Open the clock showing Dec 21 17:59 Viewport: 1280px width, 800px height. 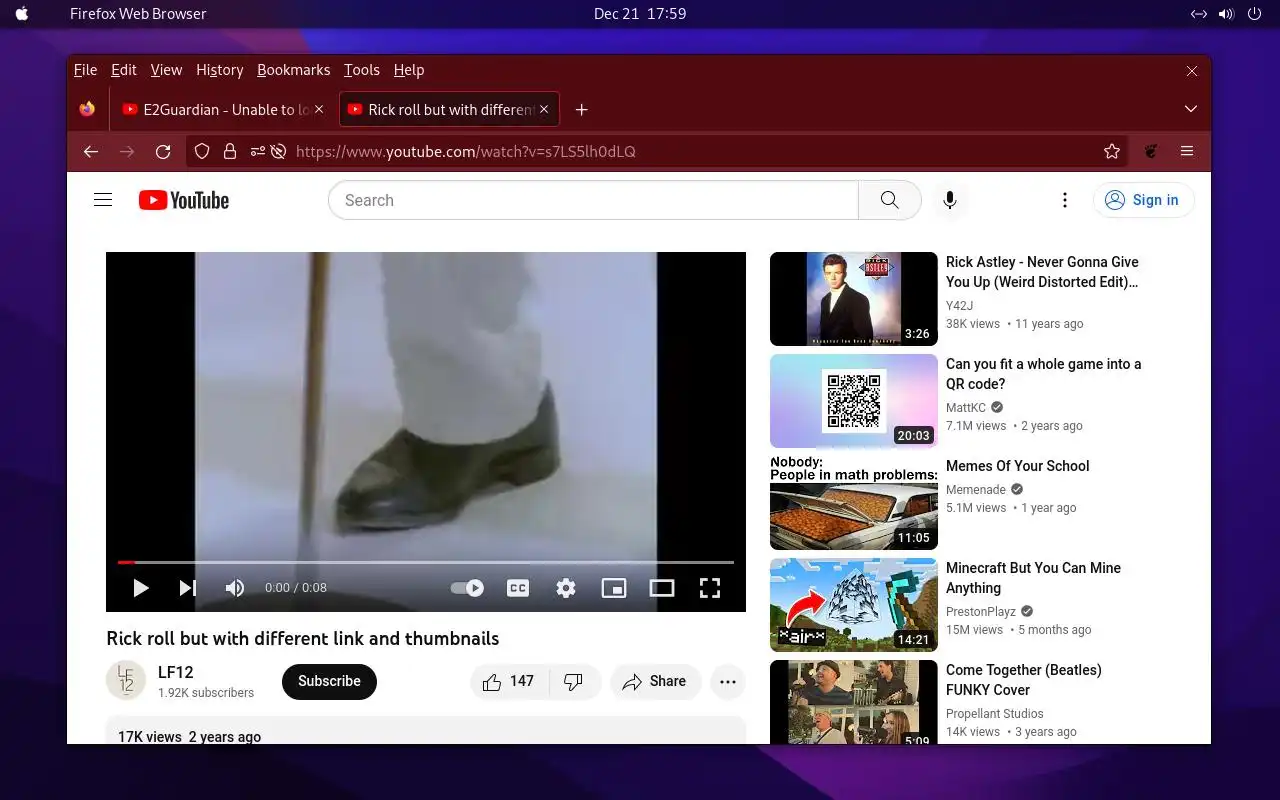point(640,14)
